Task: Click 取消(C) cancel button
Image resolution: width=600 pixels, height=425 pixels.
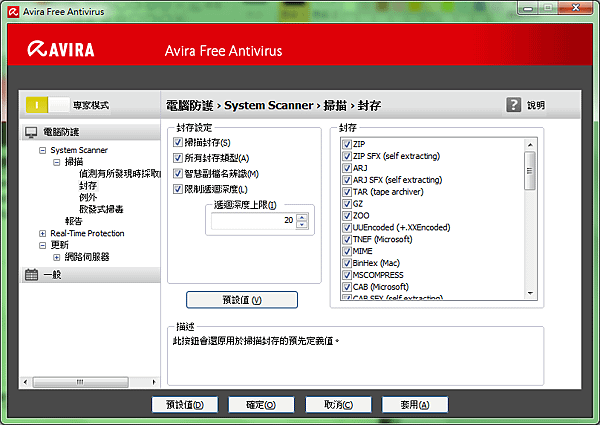Action: 338,405
